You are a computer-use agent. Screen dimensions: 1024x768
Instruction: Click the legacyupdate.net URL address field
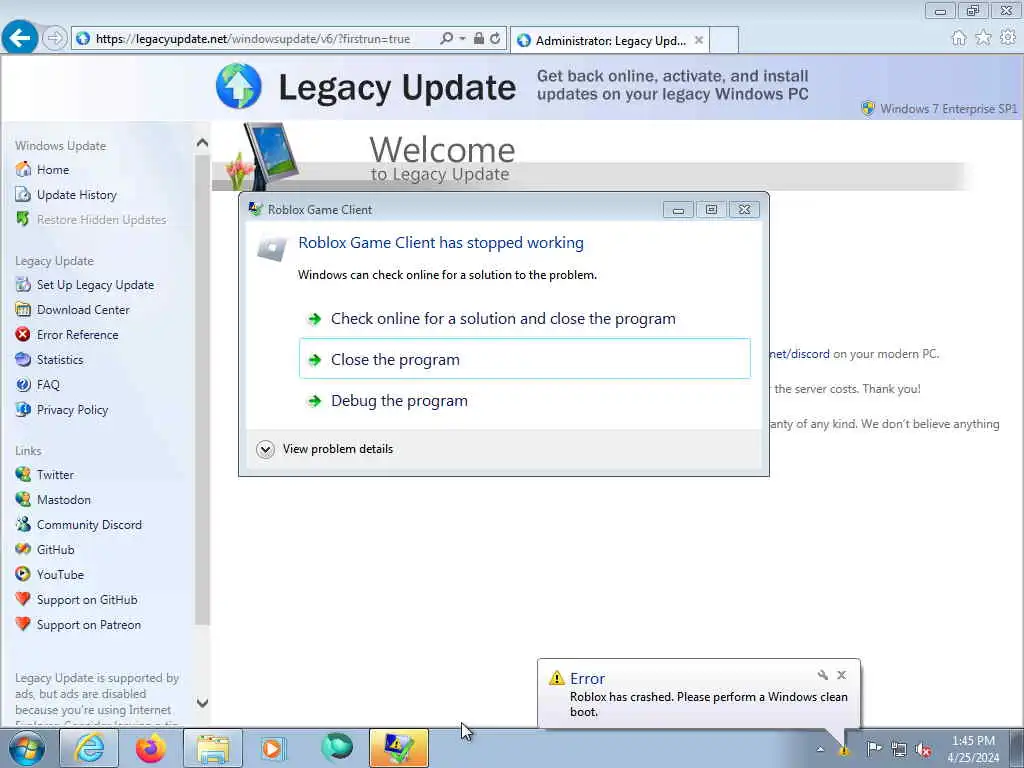pos(253,39)
